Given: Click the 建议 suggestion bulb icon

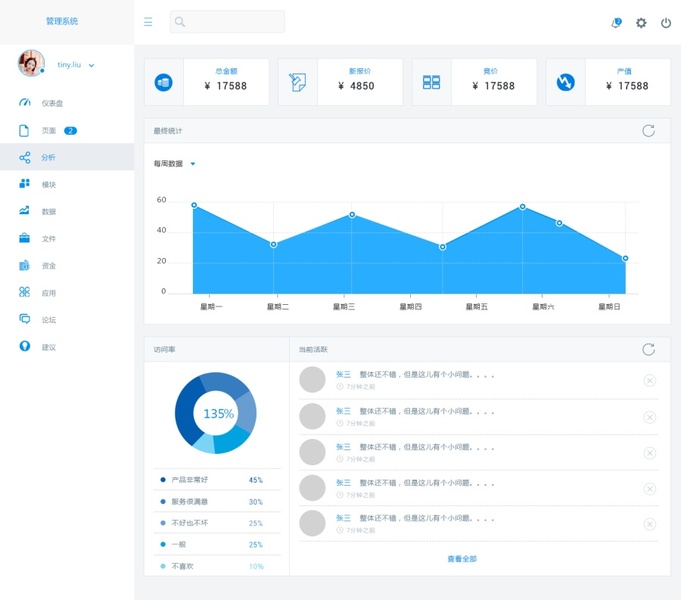Looking at the screenshot, I should 25,346.
